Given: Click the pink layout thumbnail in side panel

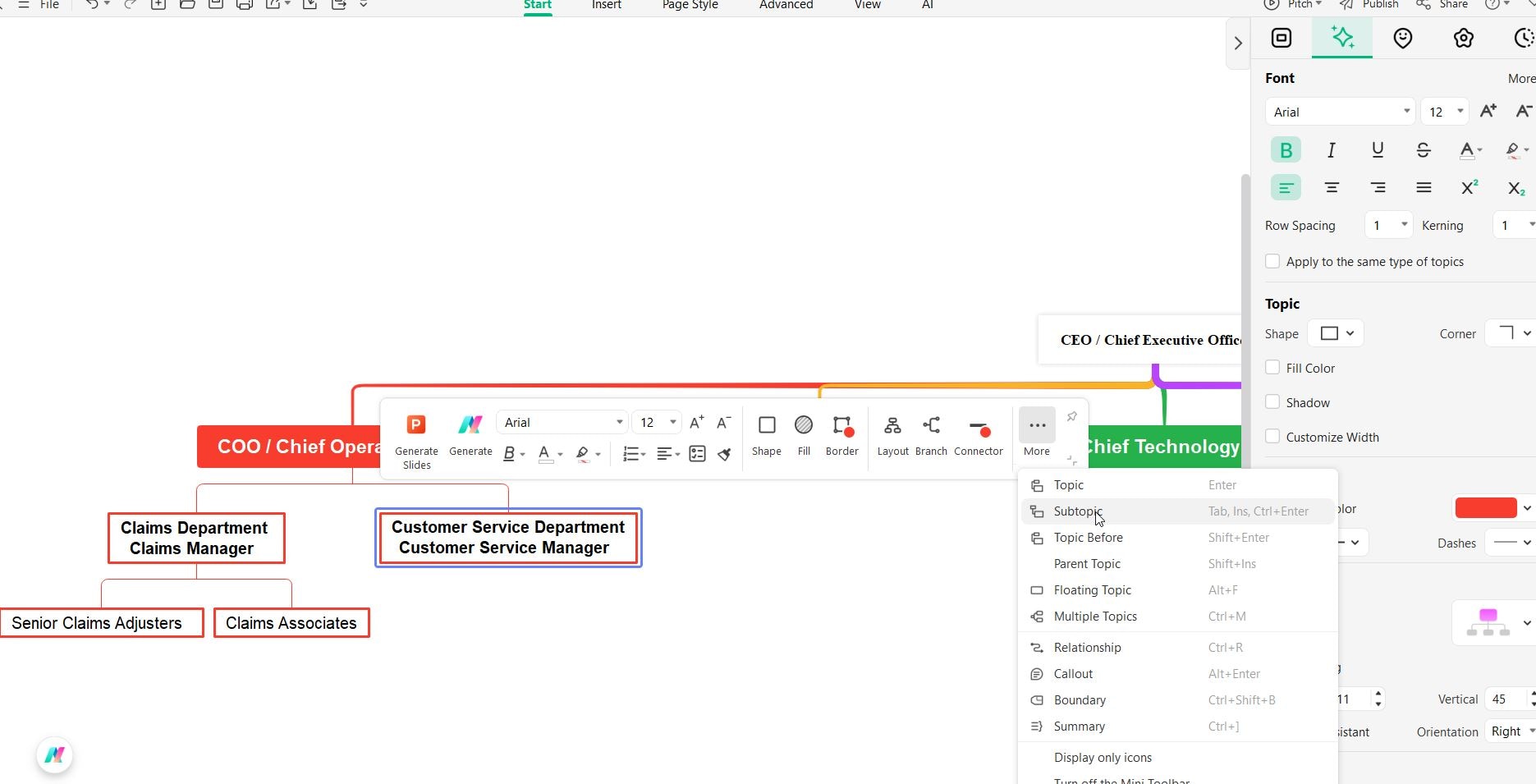Looking at the screenshot, I should [1488, 622].
